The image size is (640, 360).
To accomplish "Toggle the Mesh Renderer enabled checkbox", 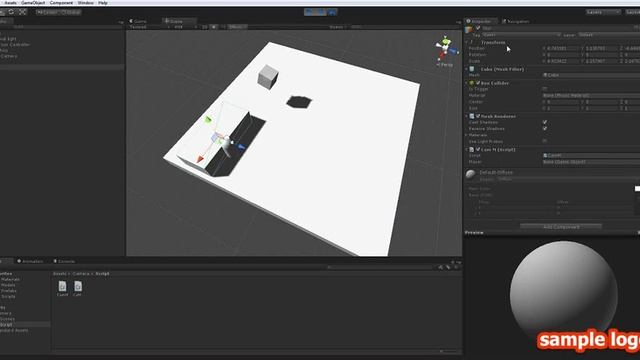I will pyautogui.click(x=478, y=116).
